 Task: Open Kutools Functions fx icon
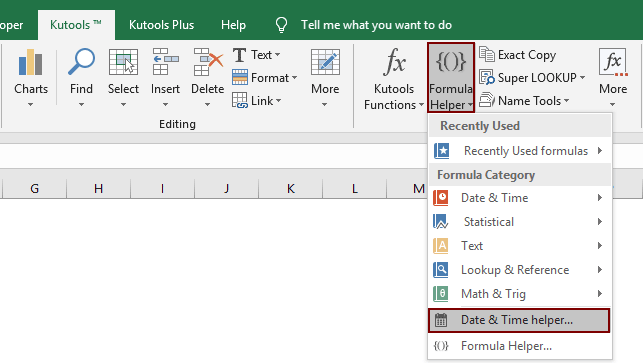(394, 62)
